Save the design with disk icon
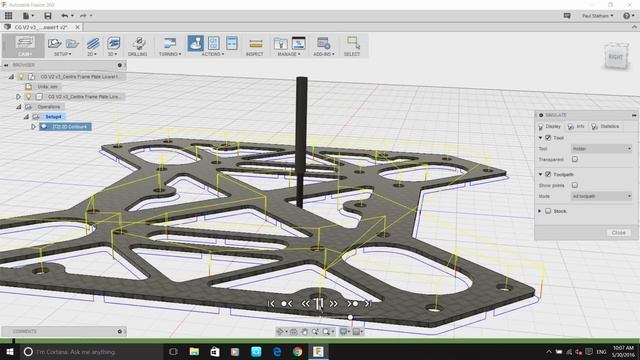This screenshot has height=360, width=640. coord(48,16)
